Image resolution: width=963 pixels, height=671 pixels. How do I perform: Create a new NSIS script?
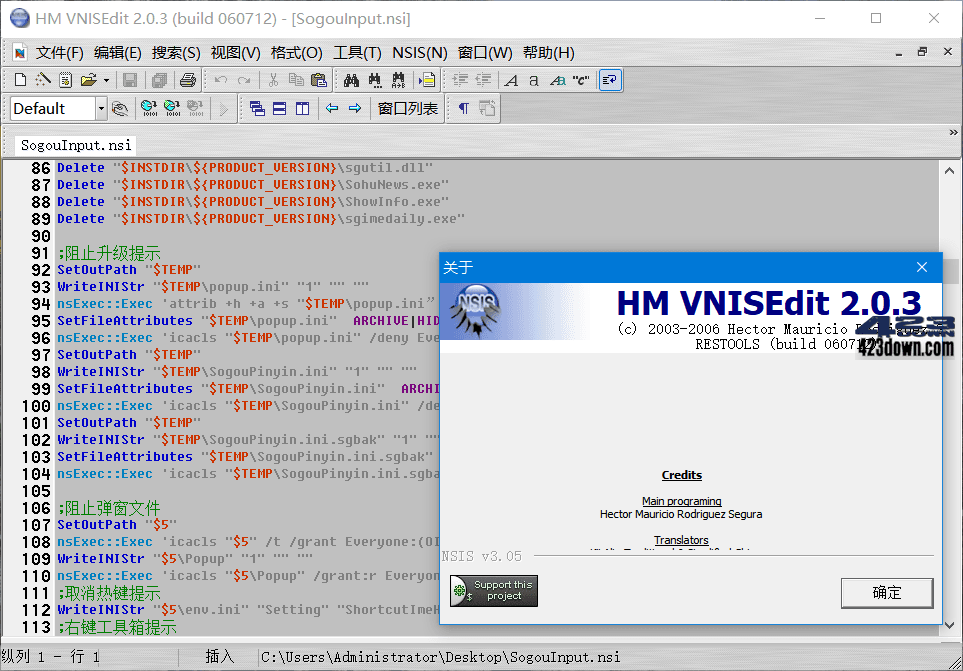point(19,80)
